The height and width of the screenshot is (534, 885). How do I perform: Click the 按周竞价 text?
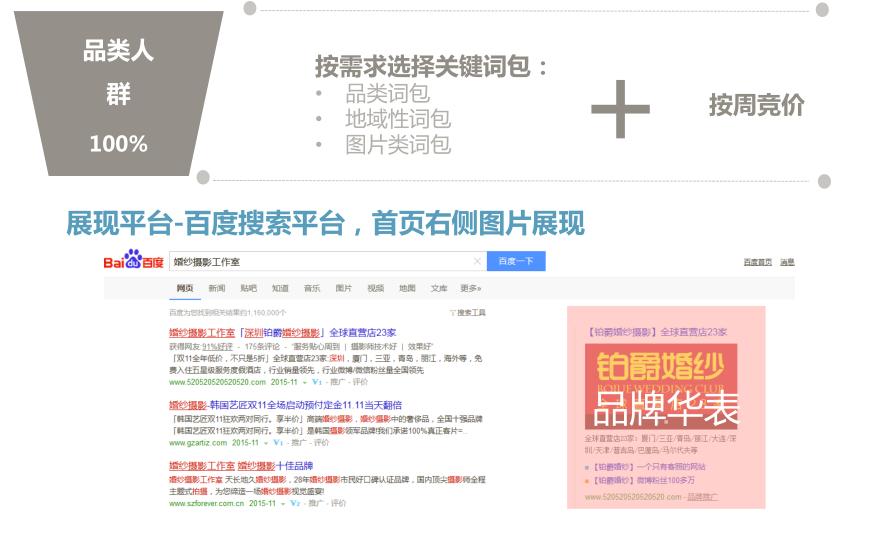(x=757, y=106)
